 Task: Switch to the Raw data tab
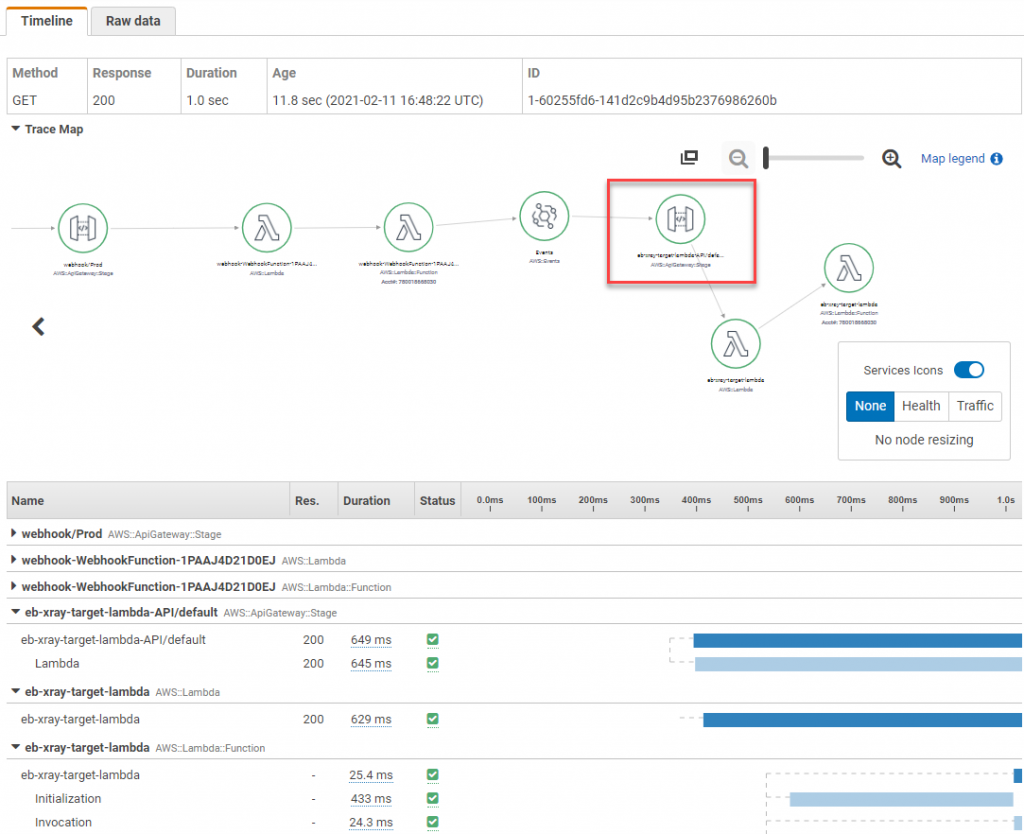[132, 20]
